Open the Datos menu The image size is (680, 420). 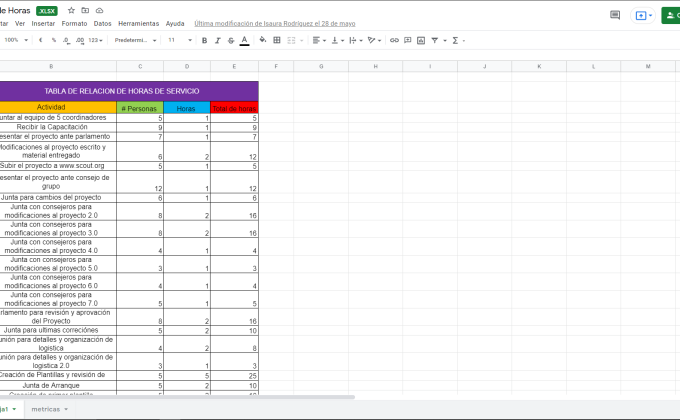pos(102,23)
